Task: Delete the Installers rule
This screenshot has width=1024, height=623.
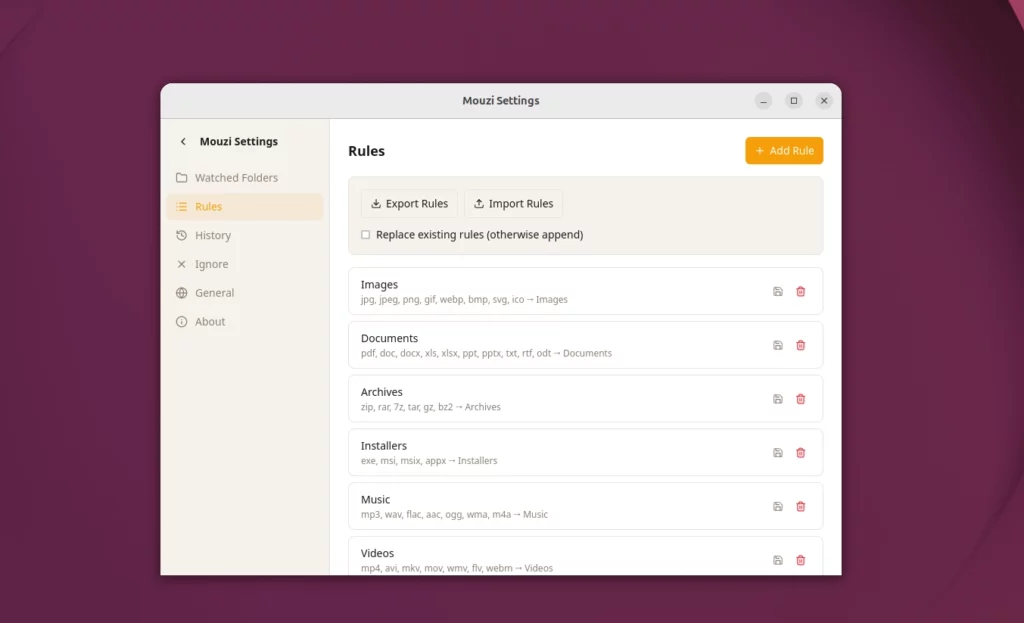Action: click(x=801, y=453)
